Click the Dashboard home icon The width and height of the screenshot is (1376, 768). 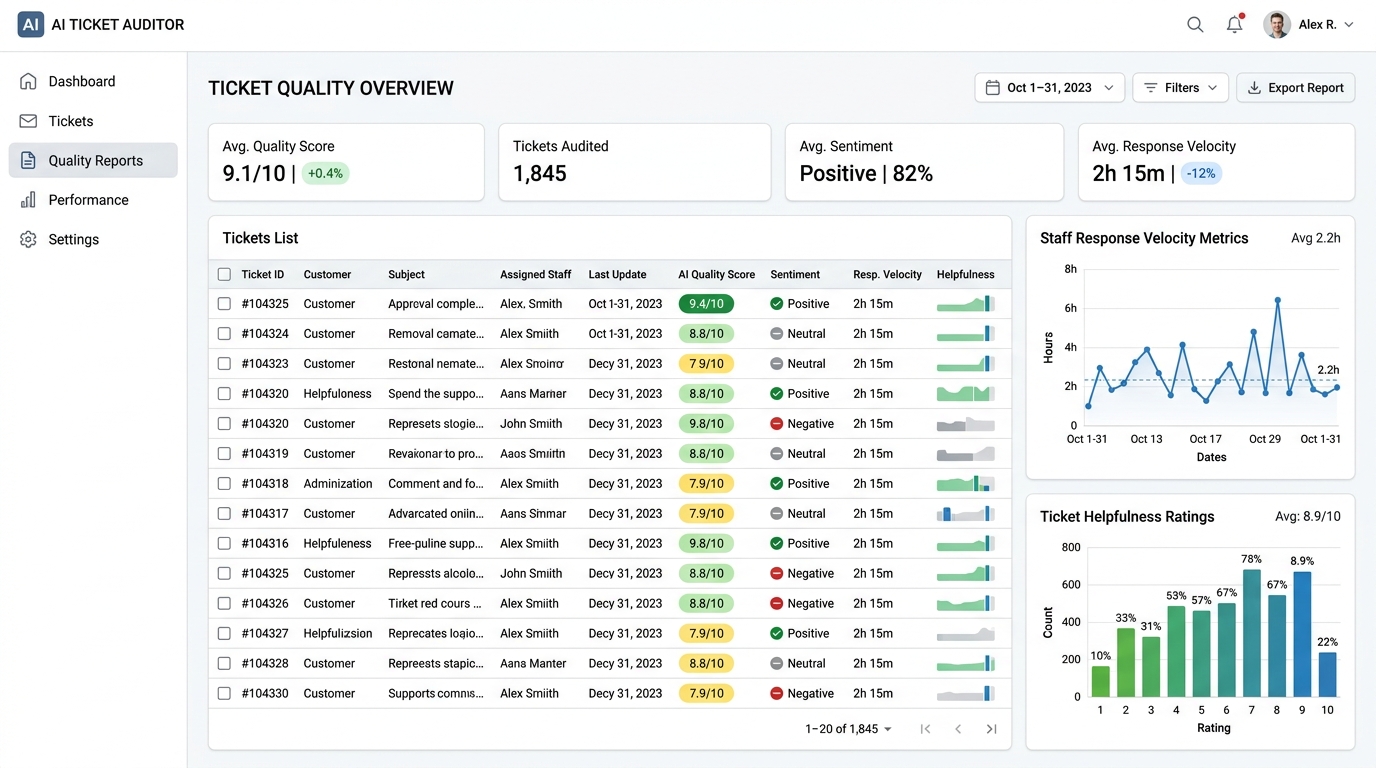(28, 81)
